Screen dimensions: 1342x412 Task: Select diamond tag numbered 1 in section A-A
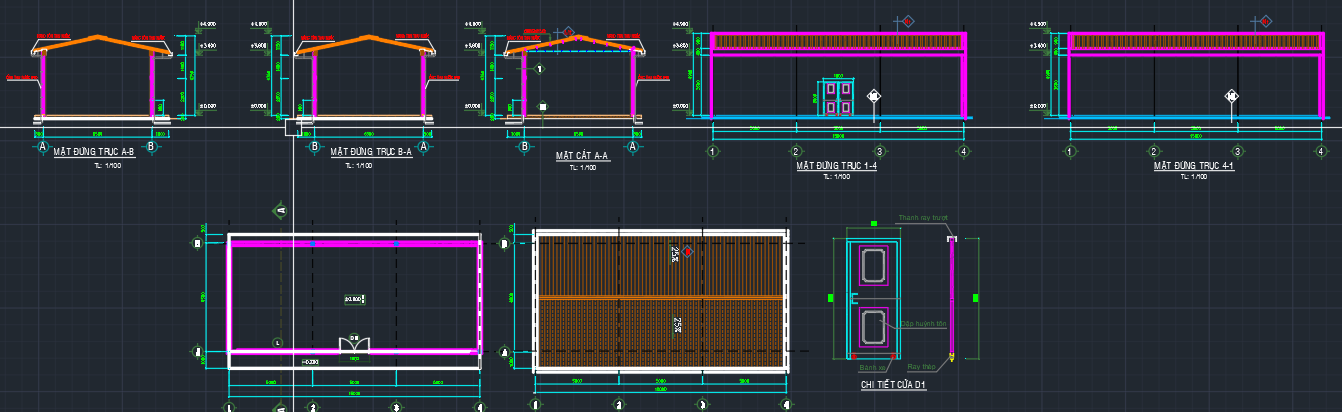(x=539, y=69)
